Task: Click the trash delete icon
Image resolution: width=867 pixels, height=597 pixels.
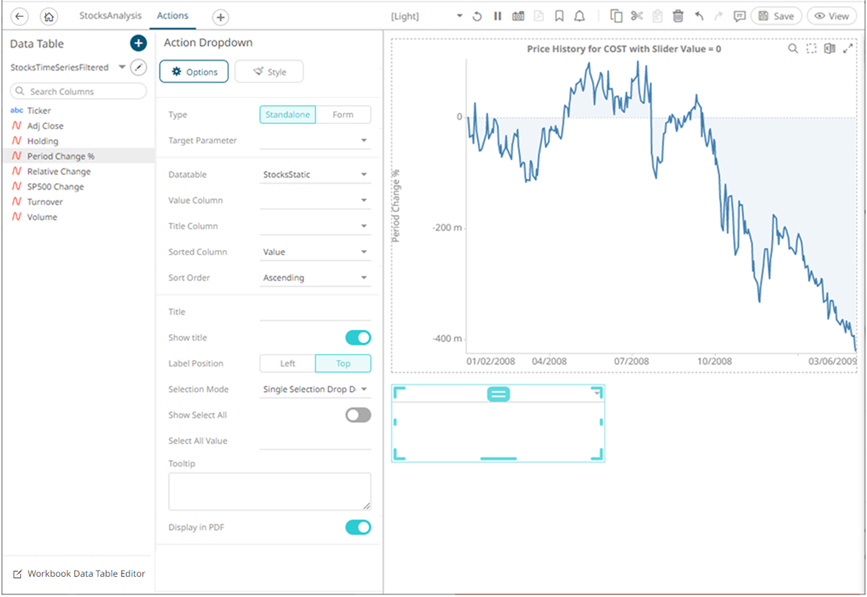Action: pos(678,17)
